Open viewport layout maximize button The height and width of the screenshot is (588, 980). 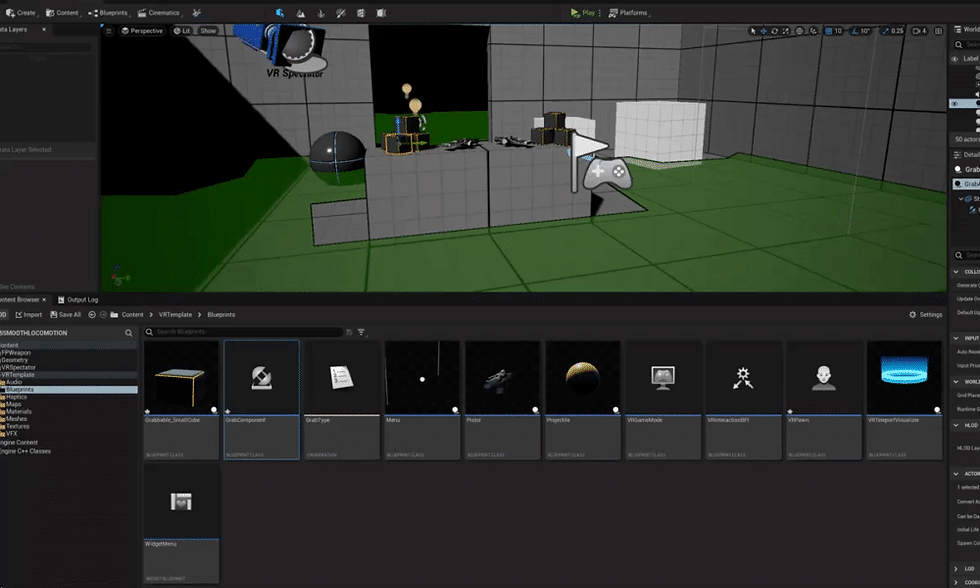(x=938, y=31)
